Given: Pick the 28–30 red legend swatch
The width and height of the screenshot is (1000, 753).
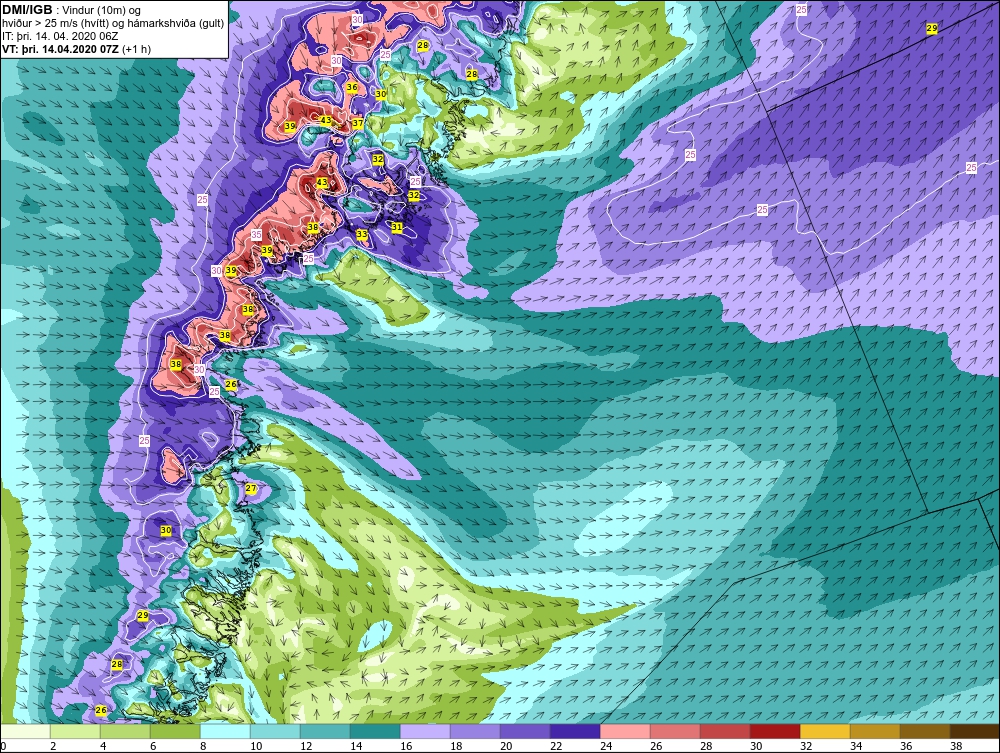Looking at the screenshot, I should point(725,731).
